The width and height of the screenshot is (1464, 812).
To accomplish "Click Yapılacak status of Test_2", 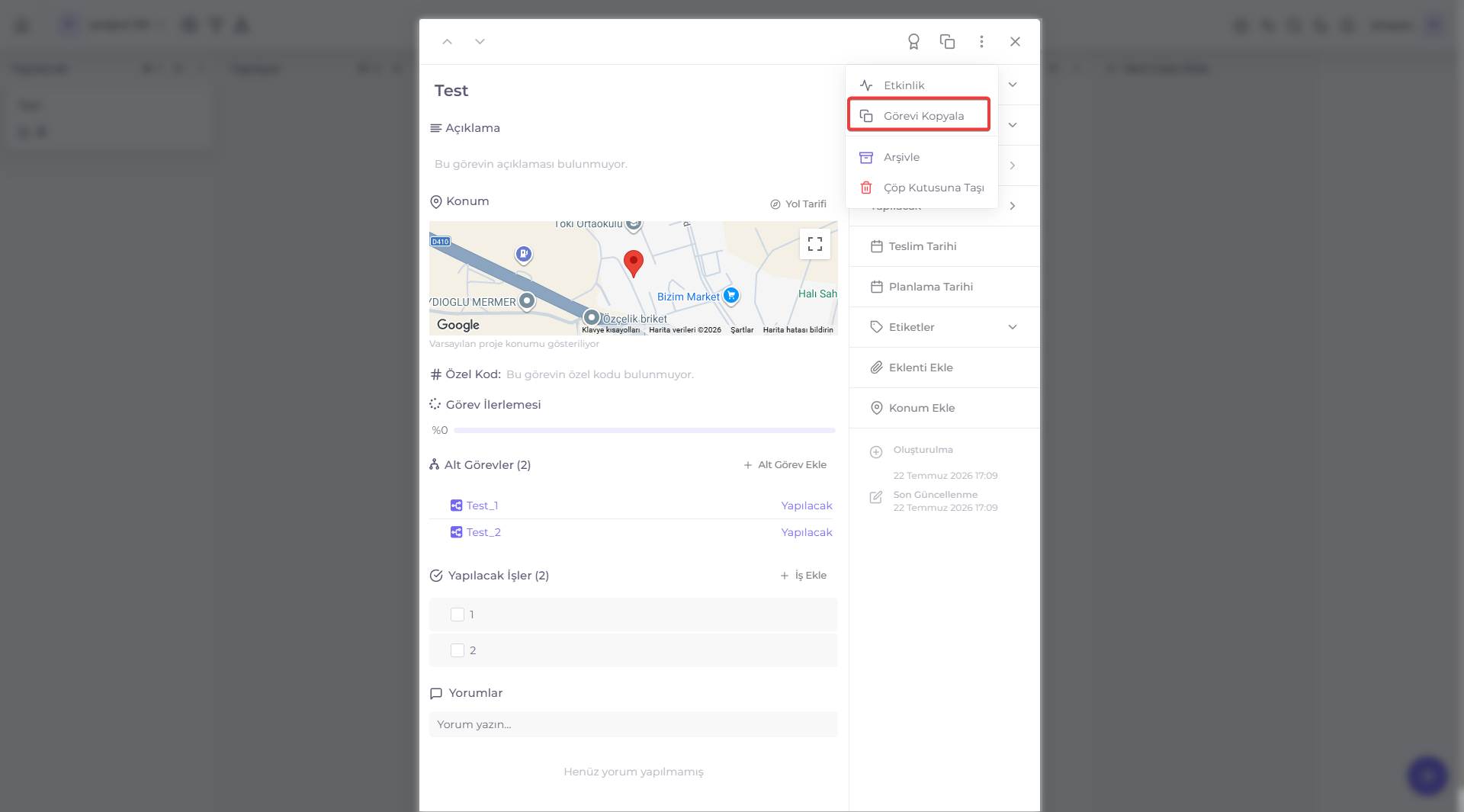I will click(806, 532).
